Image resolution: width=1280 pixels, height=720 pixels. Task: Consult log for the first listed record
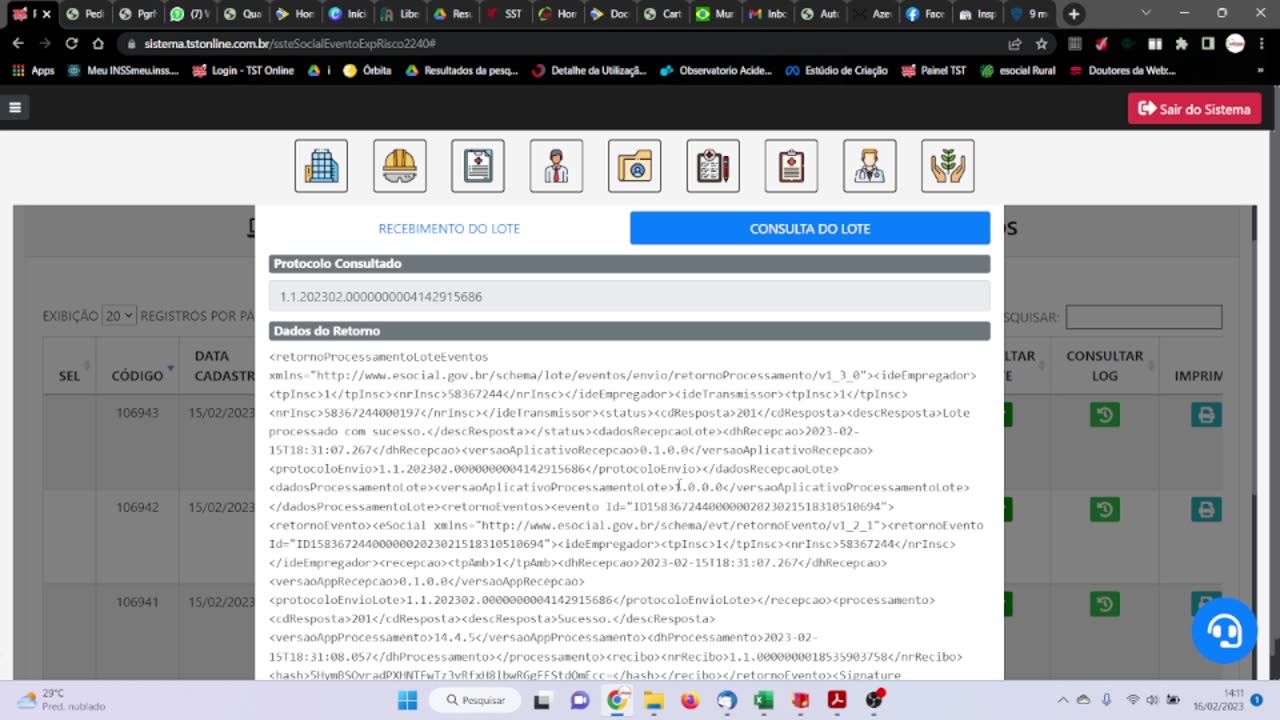pos(1104,415)
